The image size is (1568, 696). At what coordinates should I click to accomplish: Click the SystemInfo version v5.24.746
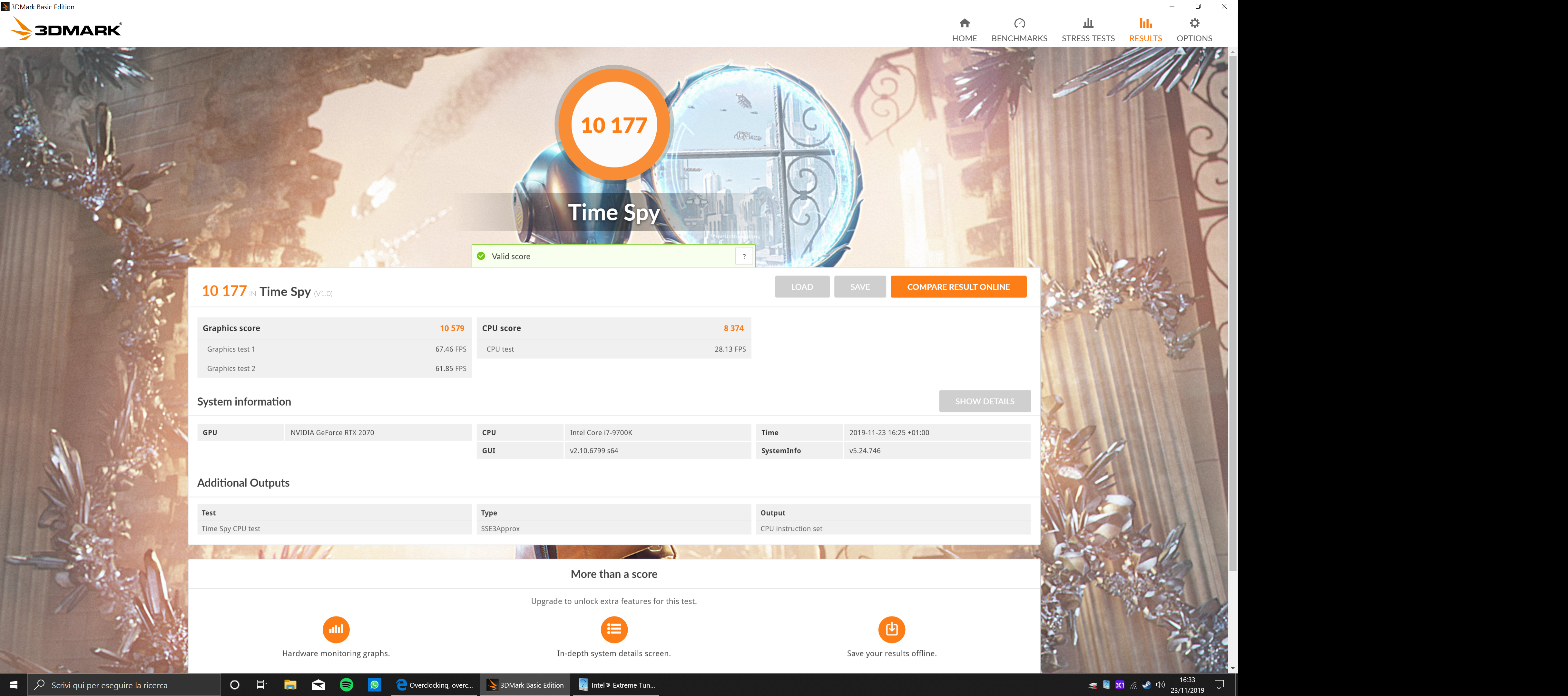coord(864,451)
